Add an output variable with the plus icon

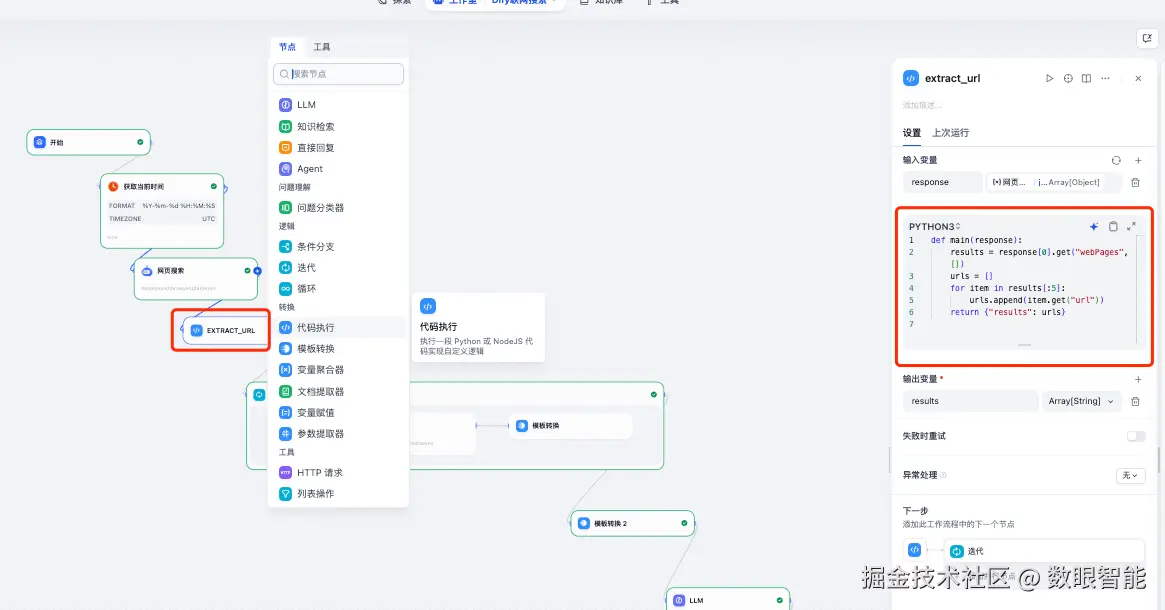tap(1138, 379)
